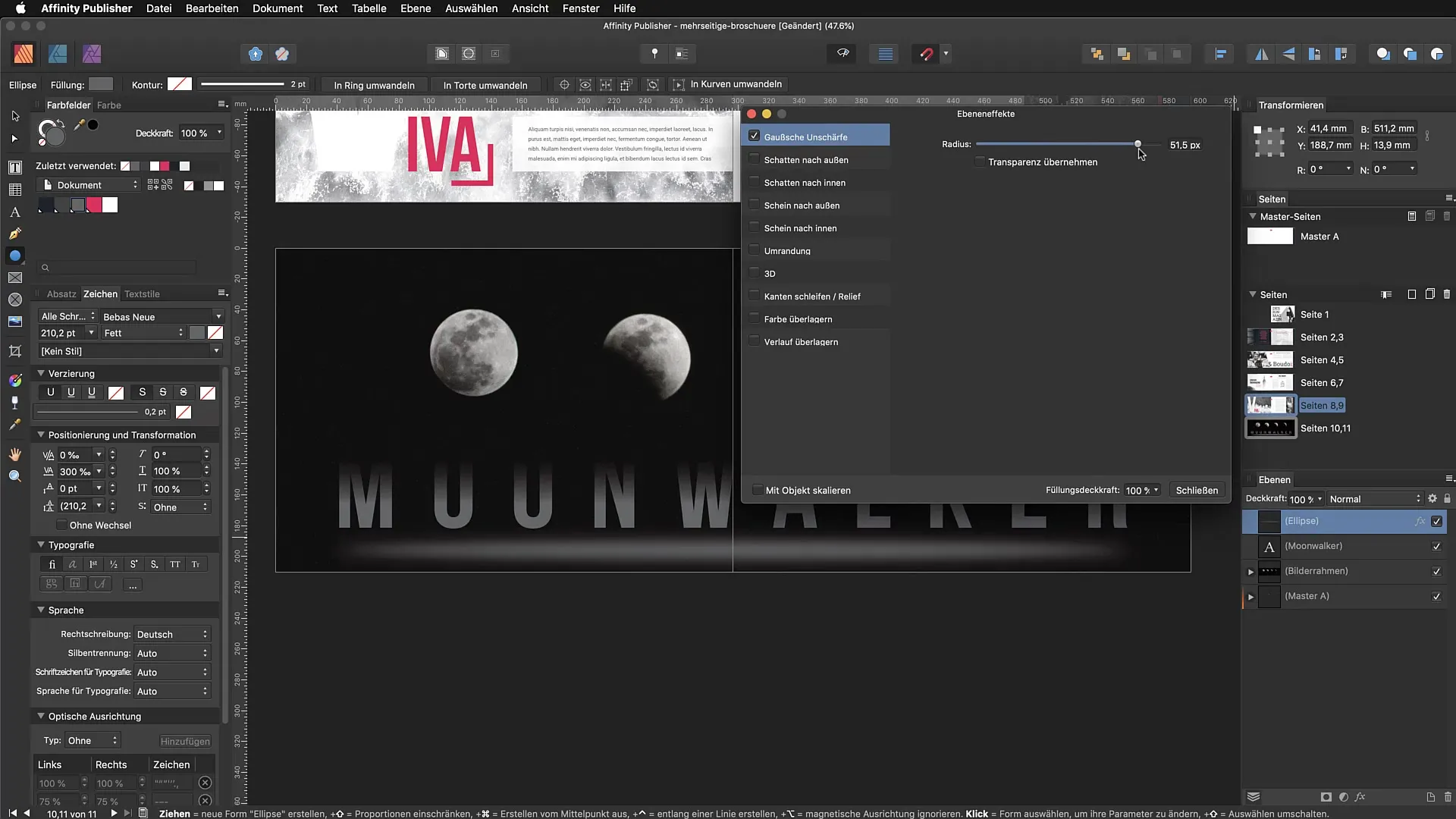This screenshot has width=1456, height=819.
Task: Click Füllung color swatch
Action: (100, 84)
